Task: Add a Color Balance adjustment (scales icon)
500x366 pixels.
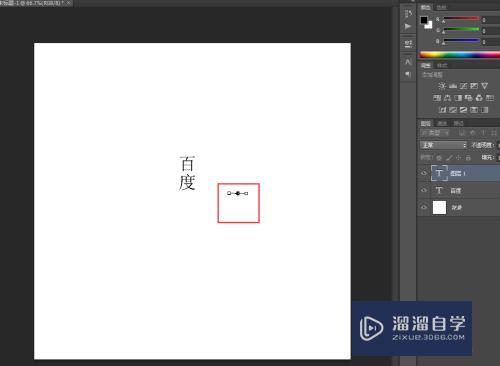Action: tap(447, 98)
